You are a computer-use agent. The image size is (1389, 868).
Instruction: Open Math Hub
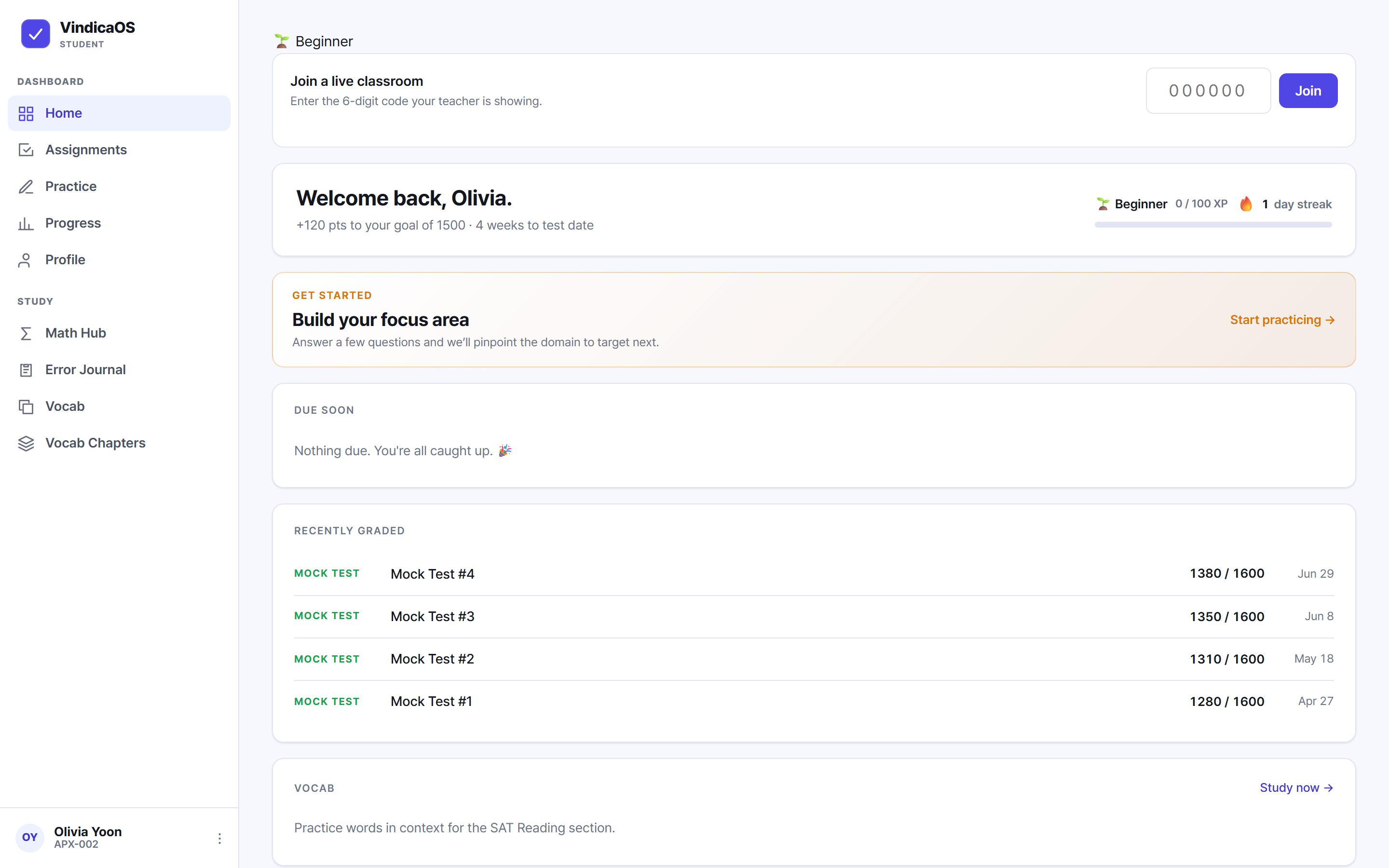(x=119, y=334)
